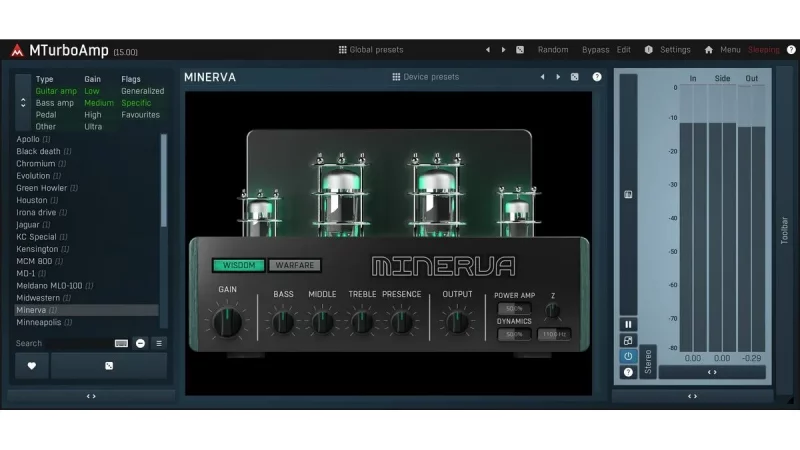
Task: Click the device presets randomize icon
Action: 575,77
